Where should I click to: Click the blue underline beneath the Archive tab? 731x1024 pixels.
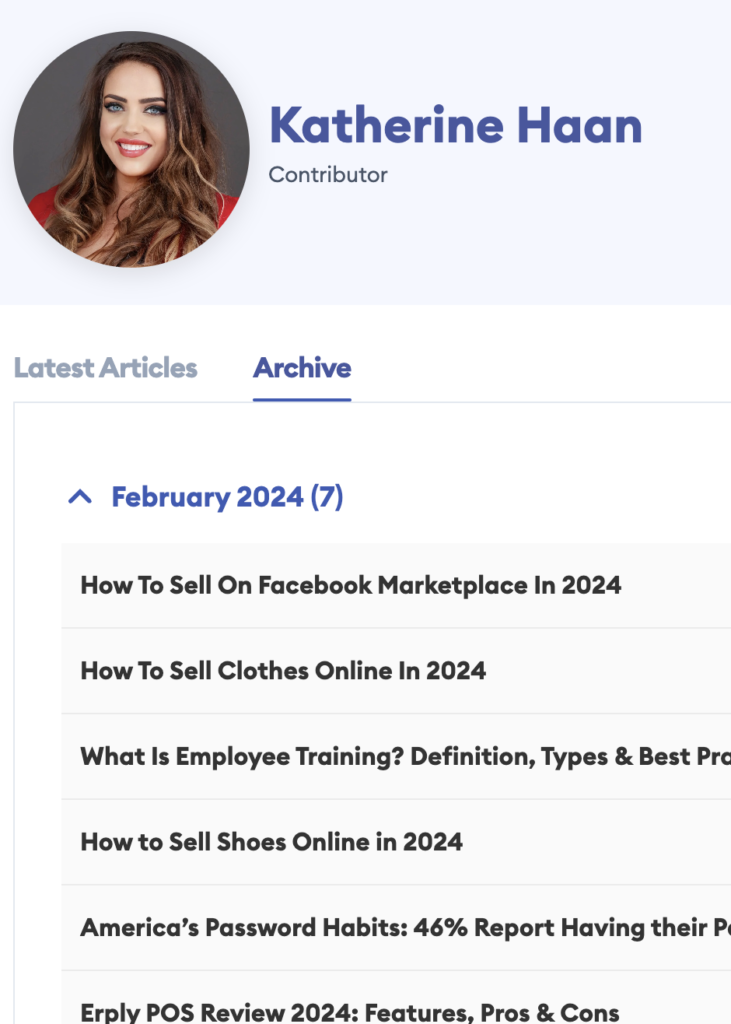(302, 399)
